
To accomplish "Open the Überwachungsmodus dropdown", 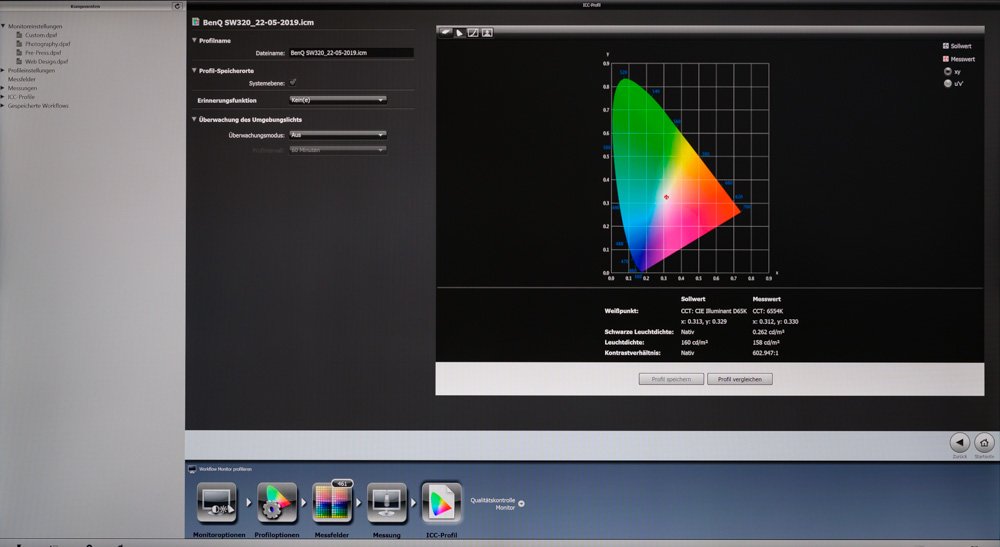I will point(337,134).
